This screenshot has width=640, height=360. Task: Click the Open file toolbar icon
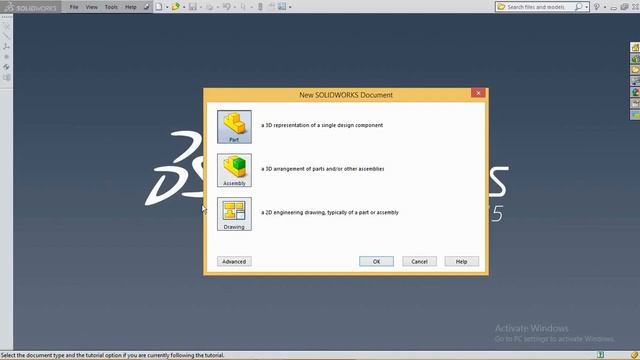[176, 7]
